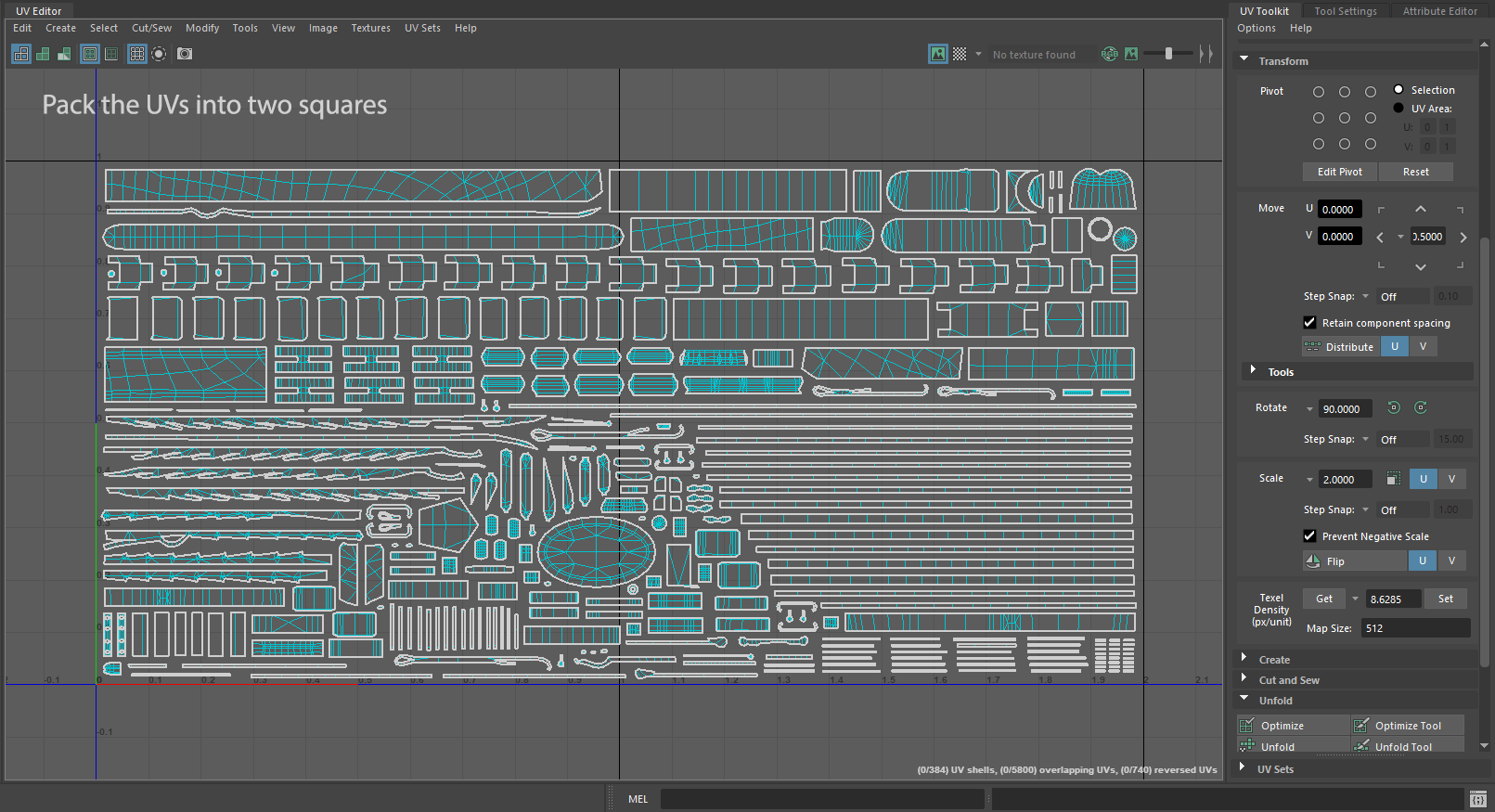
Task: Click the Edit Pivot button
Action: [1339, 172]
